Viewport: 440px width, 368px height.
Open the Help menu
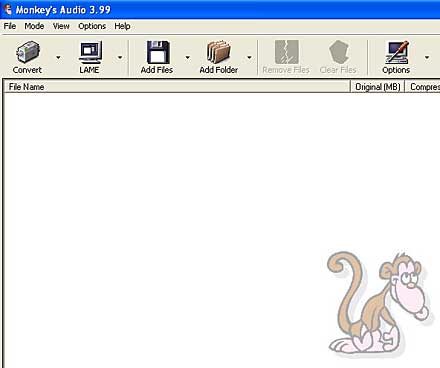click(x=122, y=26)
